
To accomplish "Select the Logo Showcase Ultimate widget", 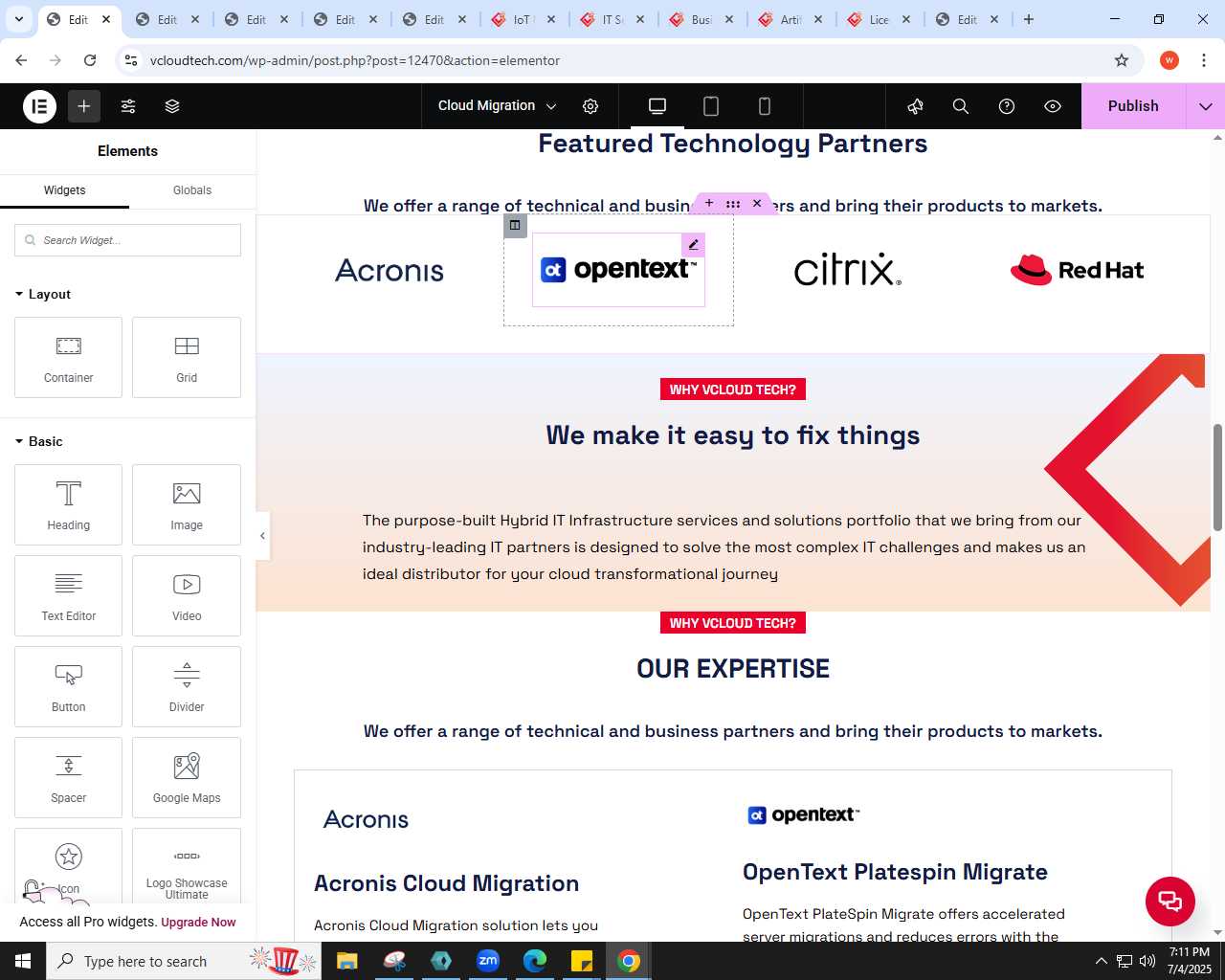I will (x=187, y=866).
